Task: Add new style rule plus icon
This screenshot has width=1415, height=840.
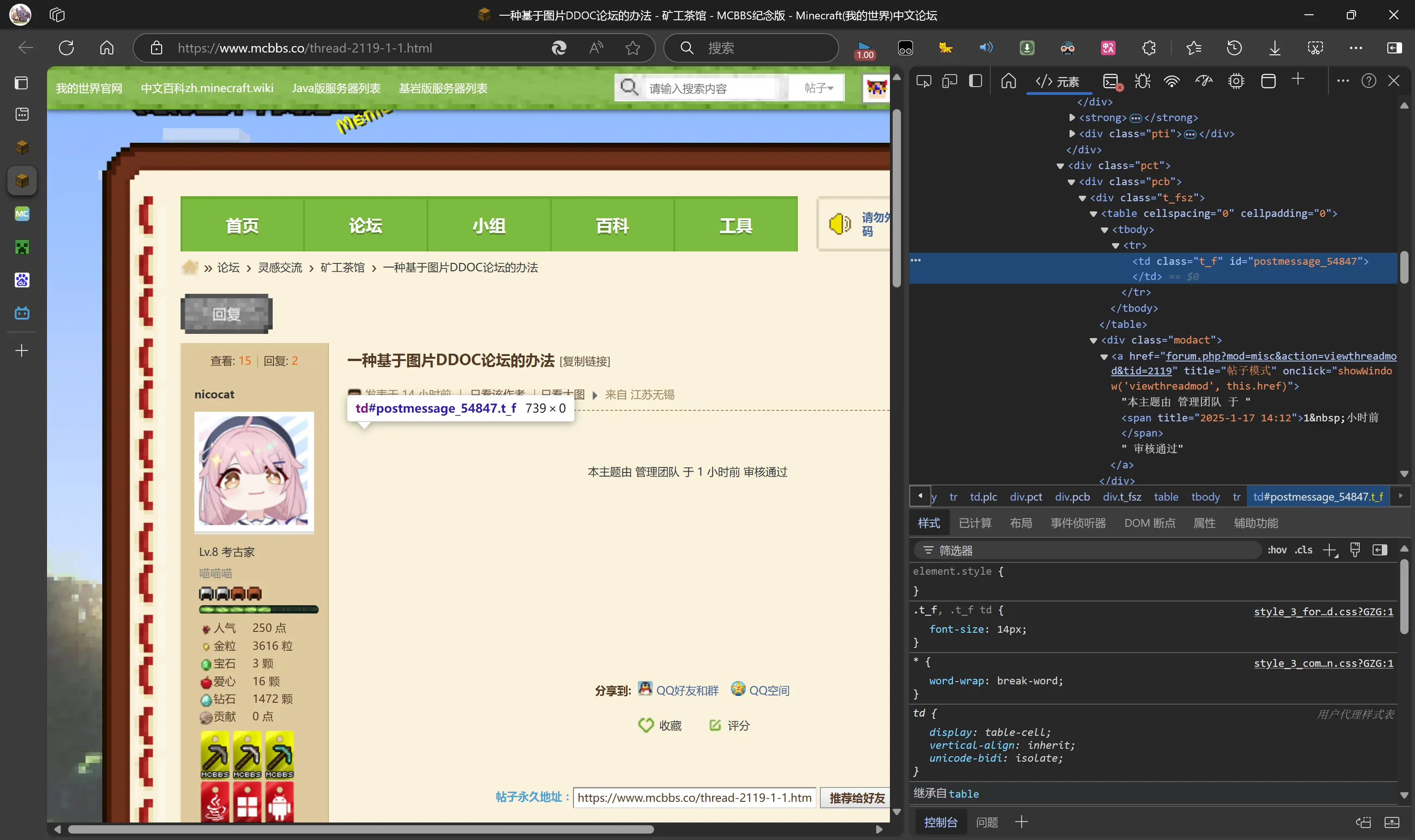Action: click(x=1330, y=550)
